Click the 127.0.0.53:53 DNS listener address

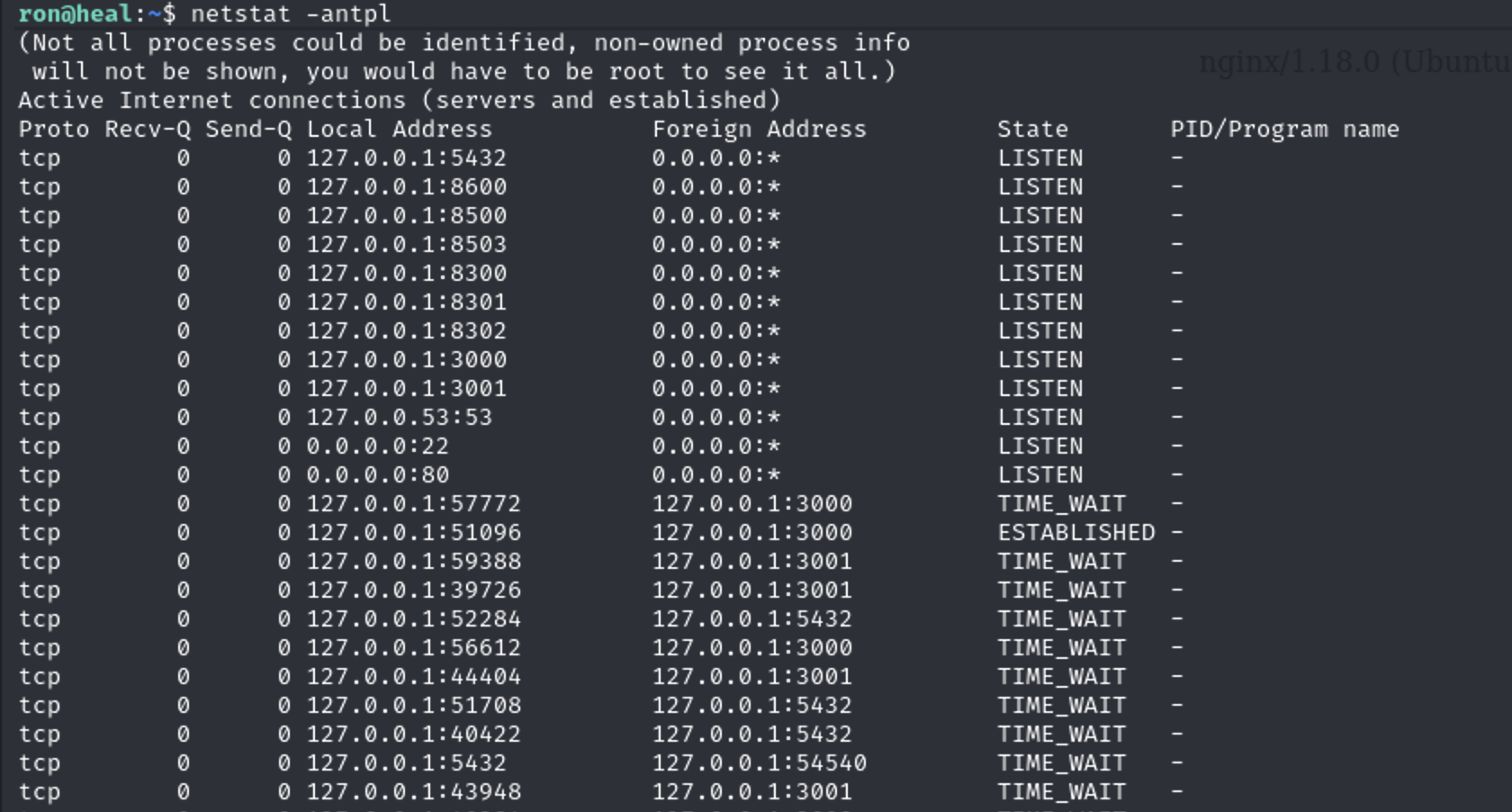pyautogui.click(x=400, y=418)
